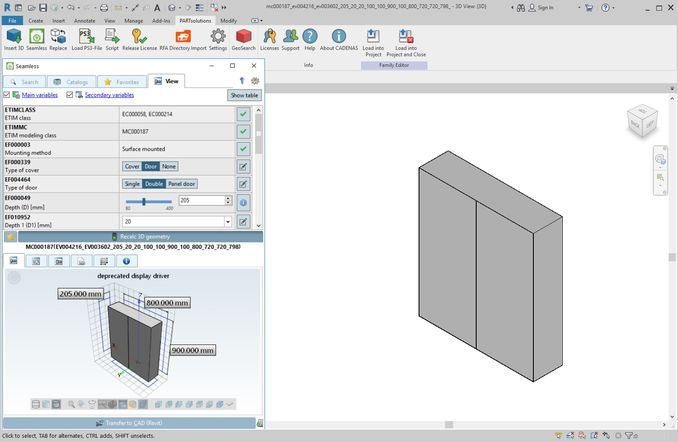The height and width of the screenshot is (442, 678).
Task: Open the Depth 1 (D1) dropdown
Action: (x=228, y=221)
